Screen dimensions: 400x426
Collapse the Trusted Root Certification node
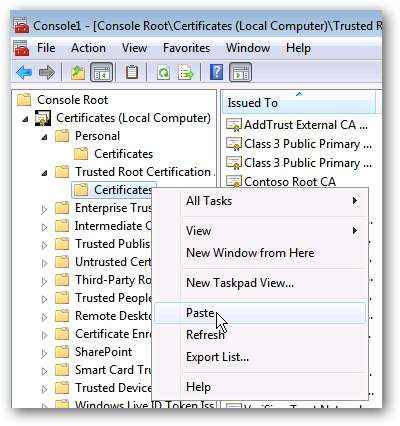click(44, 172)
